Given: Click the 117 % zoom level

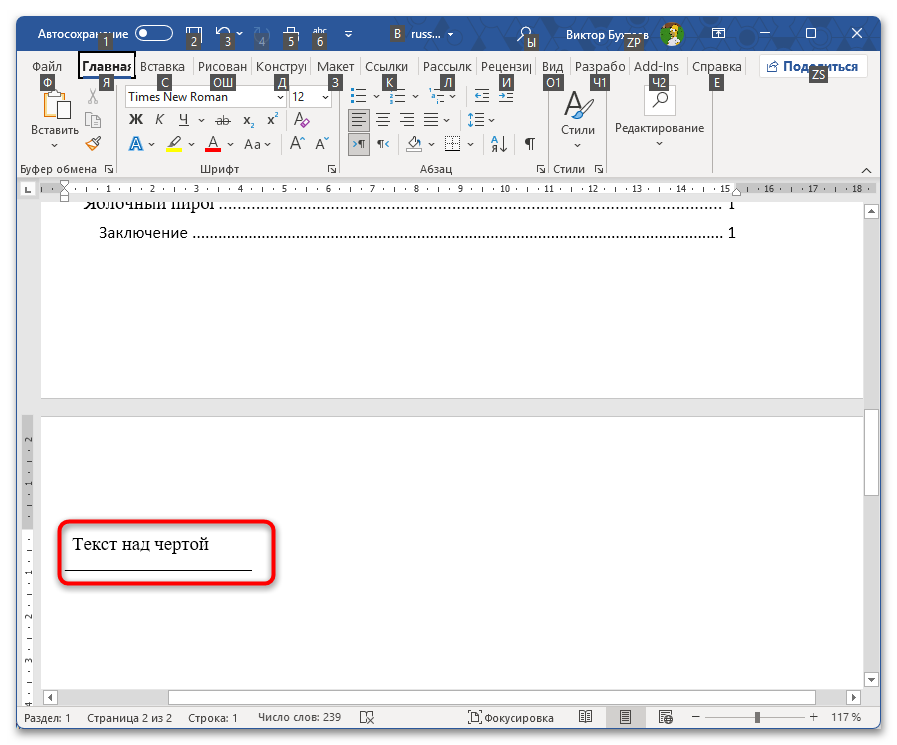Looking at the screenshot, I should coord(846,717).
